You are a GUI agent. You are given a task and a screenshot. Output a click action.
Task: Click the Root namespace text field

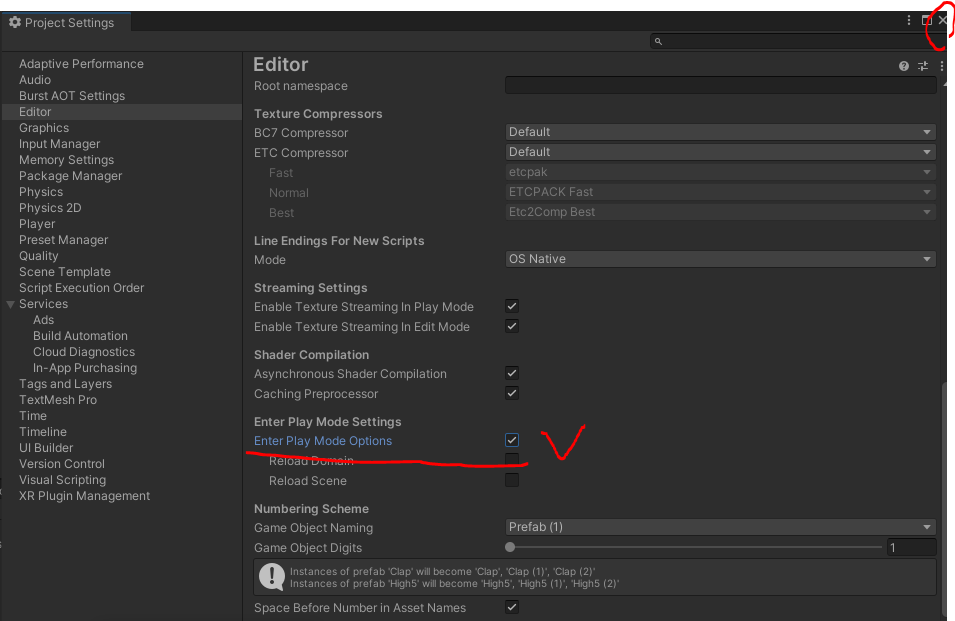click(x=720, y=86)
